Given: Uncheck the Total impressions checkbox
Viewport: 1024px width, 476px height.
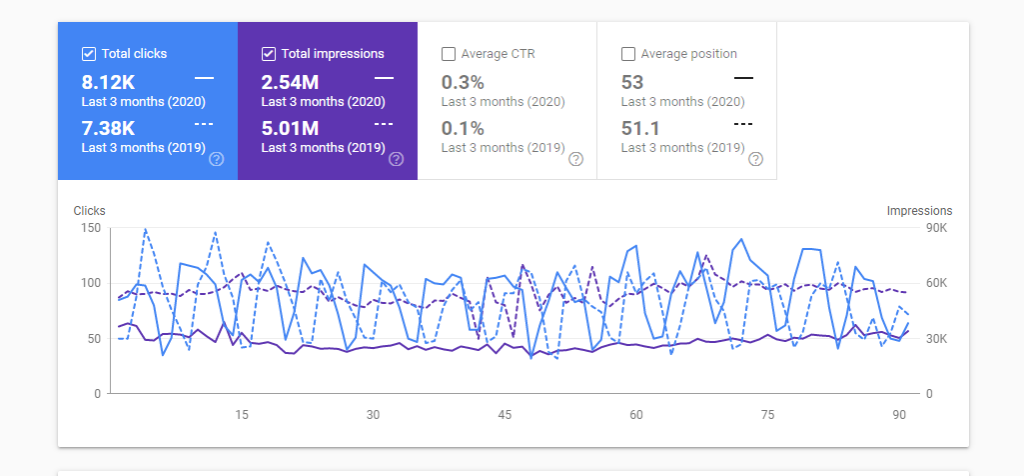Looking at the screenshot, I should point(268,54).
